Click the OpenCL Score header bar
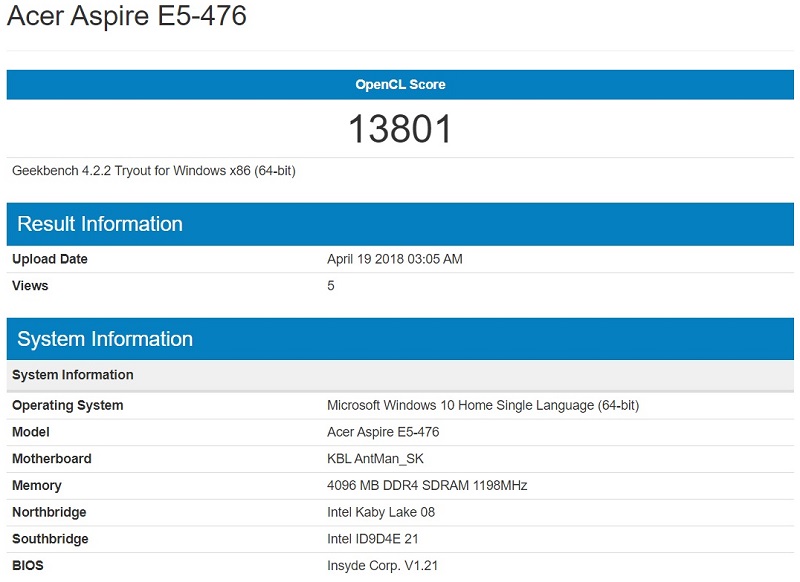 click(400, 85)
